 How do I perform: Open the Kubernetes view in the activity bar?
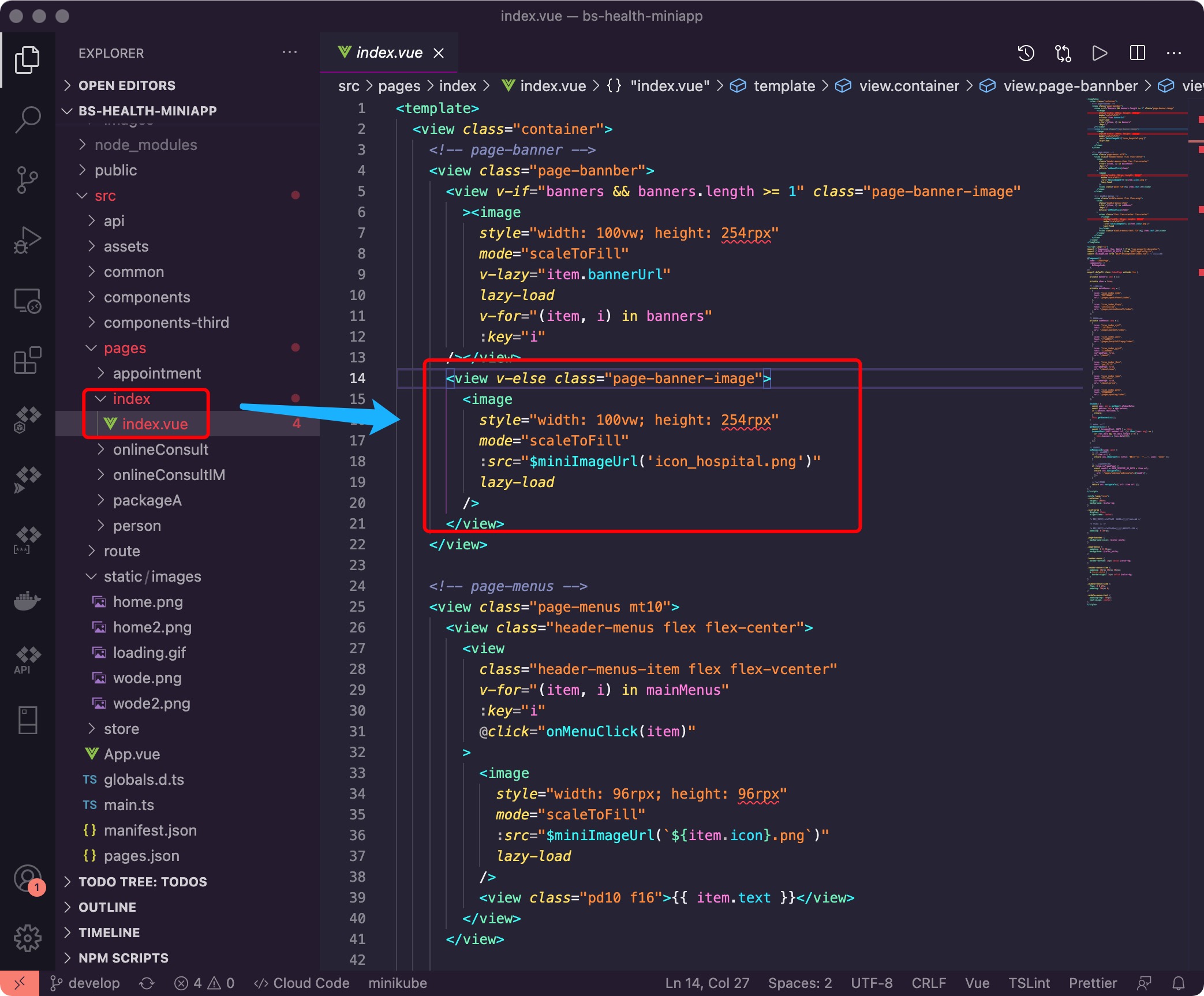click(27, 420)
